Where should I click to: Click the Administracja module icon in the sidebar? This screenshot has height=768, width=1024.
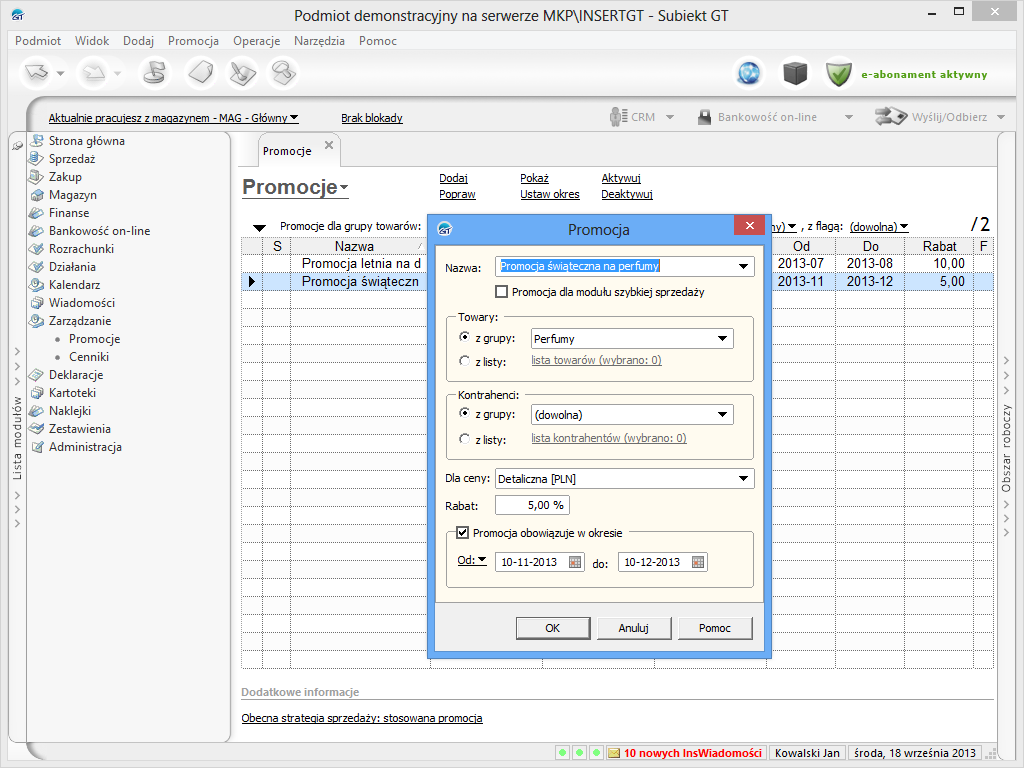point(37,447)
